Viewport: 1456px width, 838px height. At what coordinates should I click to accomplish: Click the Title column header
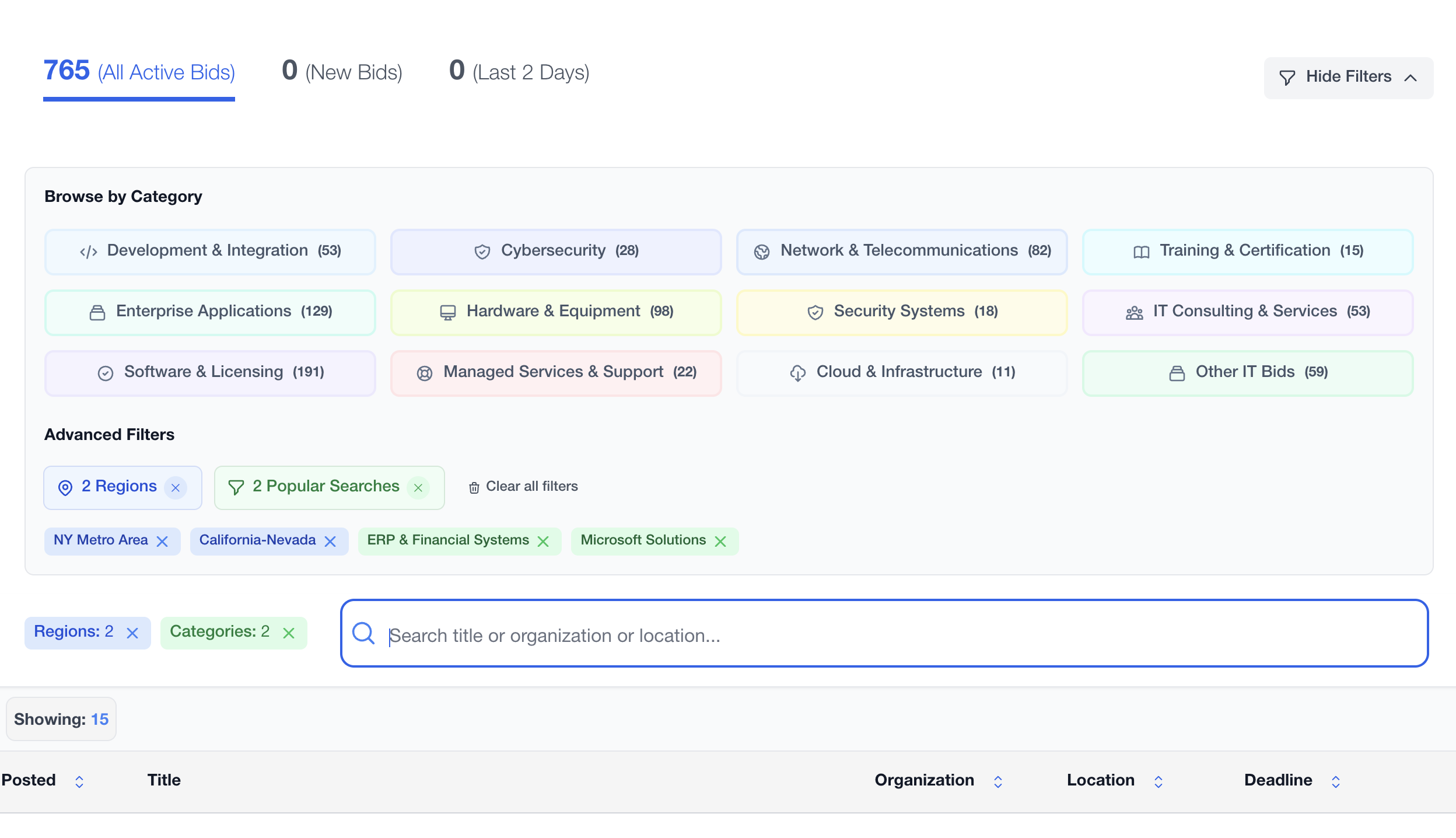pyautogui.click(x=164, y=780)
